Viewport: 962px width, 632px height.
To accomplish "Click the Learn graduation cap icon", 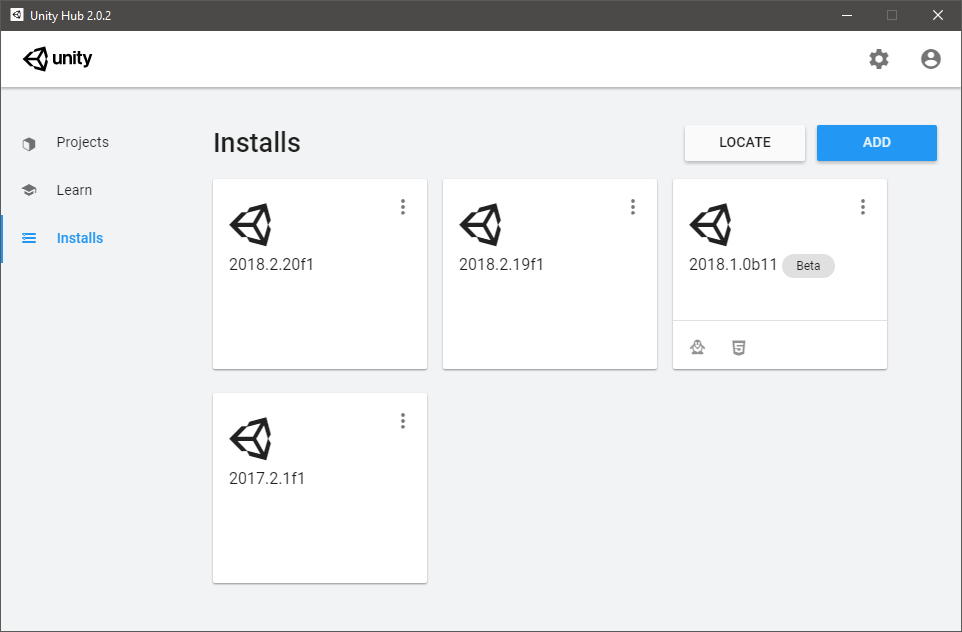I will click(x=29, y=191).
